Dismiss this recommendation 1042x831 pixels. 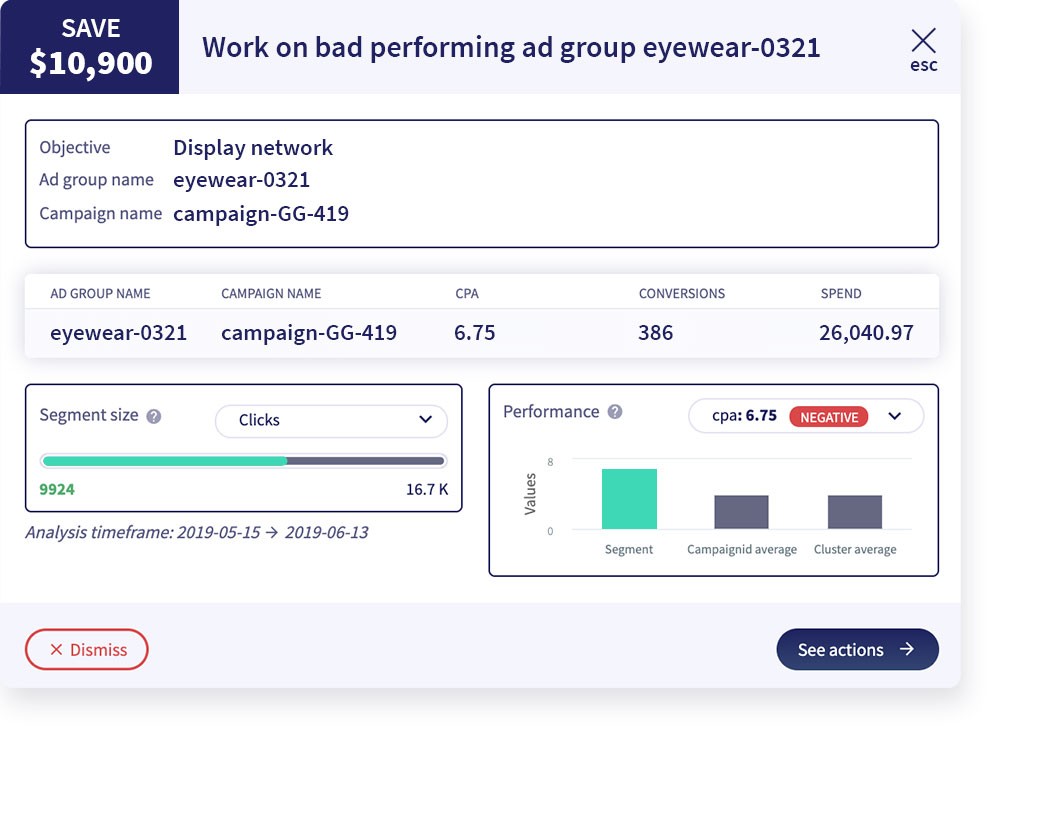pyautogui.click(x=86, y=650)
